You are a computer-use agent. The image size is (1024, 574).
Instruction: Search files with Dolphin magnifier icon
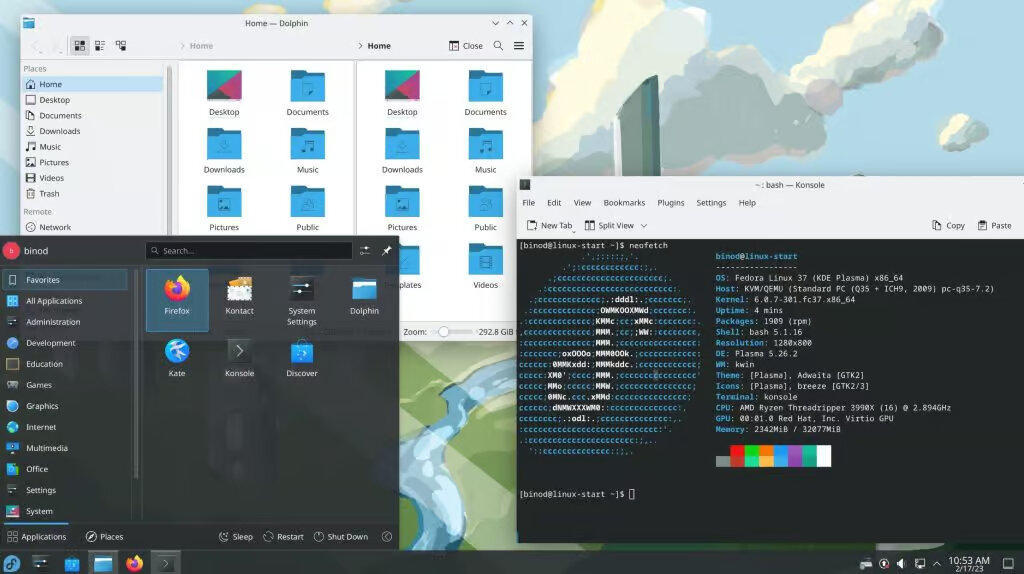pos(498,46)
